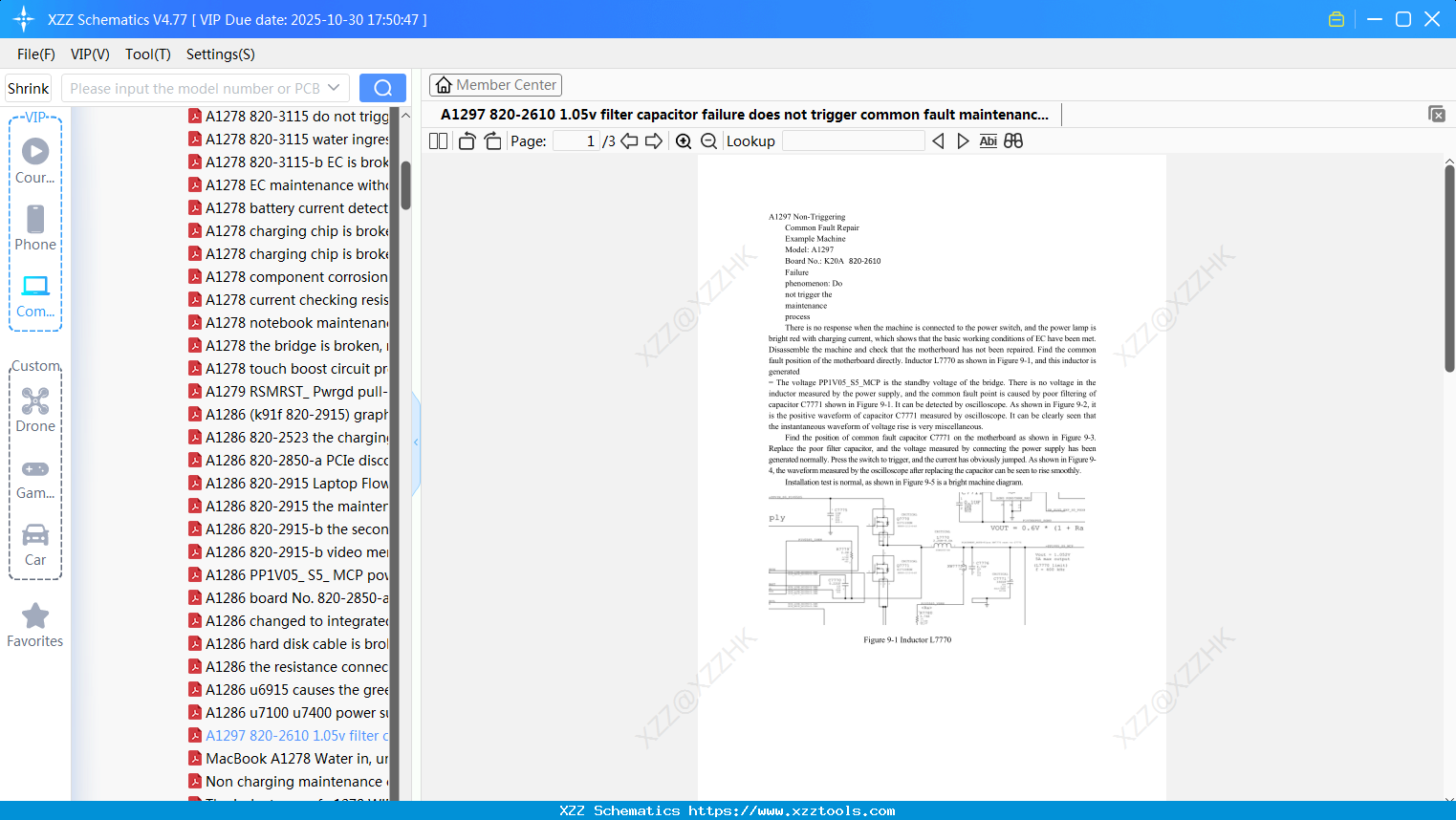Click the pop-out window icon at the document title's right
Viewport: 1456px width, 820px height.
(x=1437, y=114)
